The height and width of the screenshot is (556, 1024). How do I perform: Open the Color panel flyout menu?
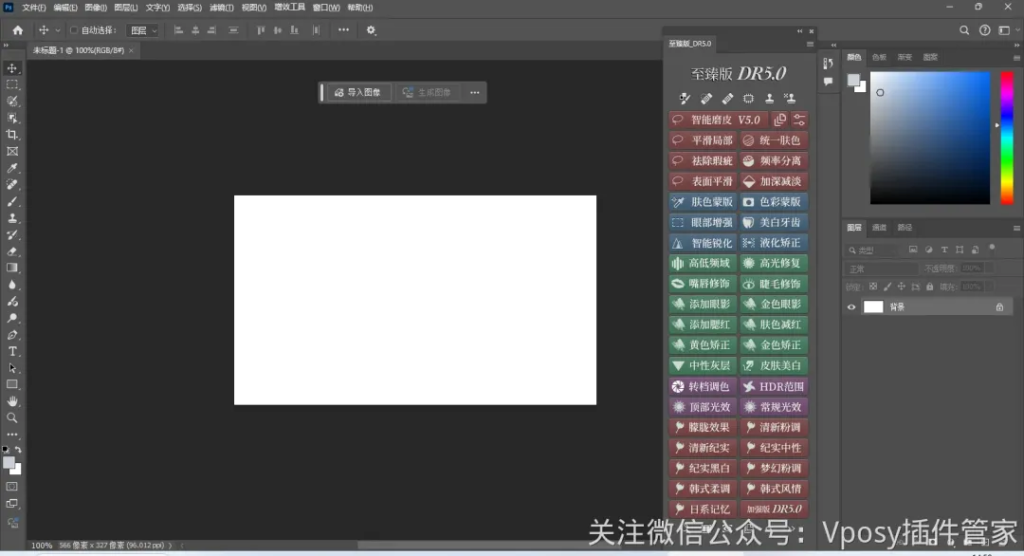pos(1016,57)
